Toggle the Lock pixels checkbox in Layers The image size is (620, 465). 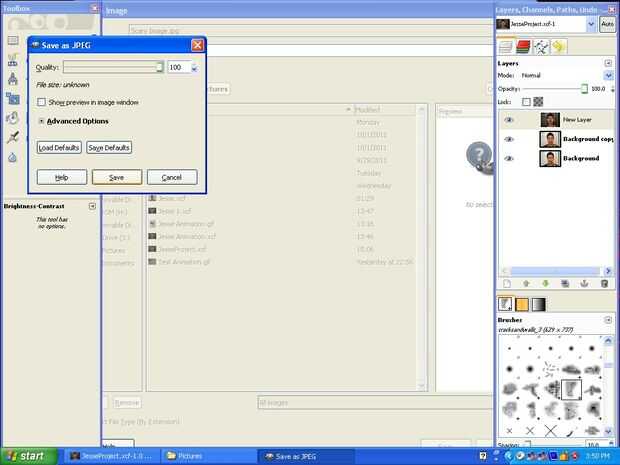click(x=526, y=102)
